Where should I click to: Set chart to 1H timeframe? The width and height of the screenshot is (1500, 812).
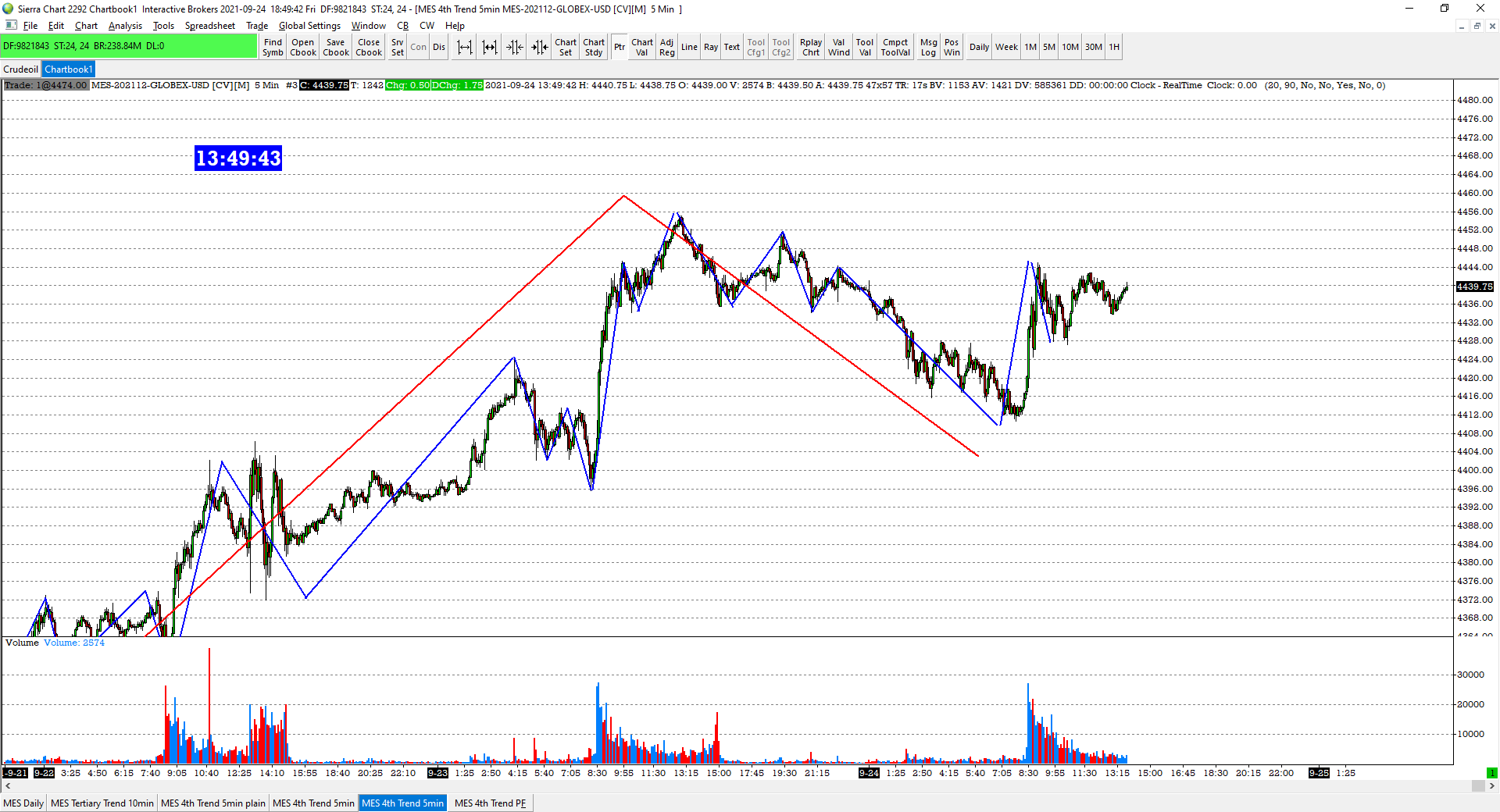(1114, 48)
